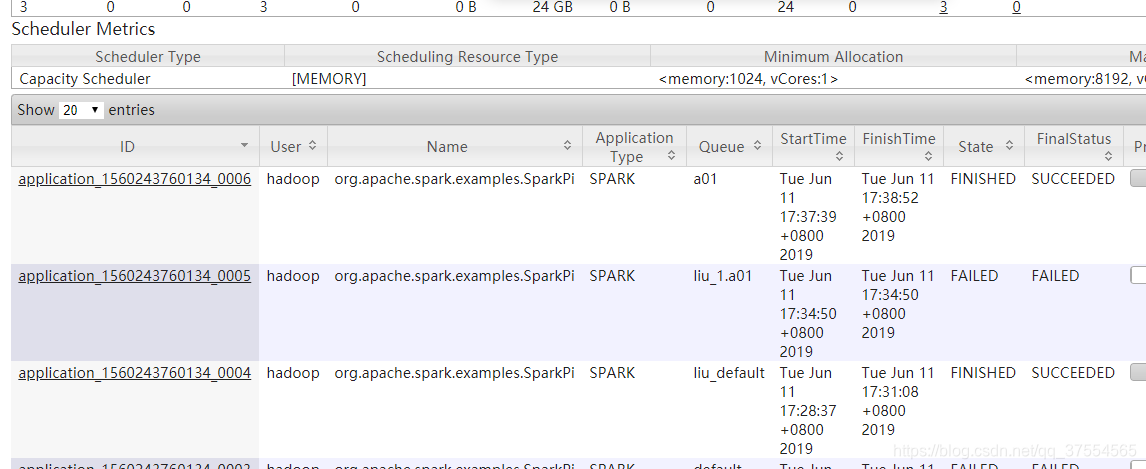Open the Show entries count dropdown

(x=81, y=110)
